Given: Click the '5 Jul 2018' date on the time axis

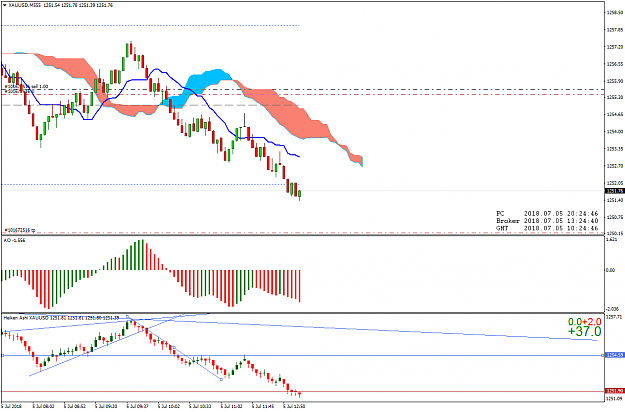Looking at the screenshot, I should coord(12,406).
